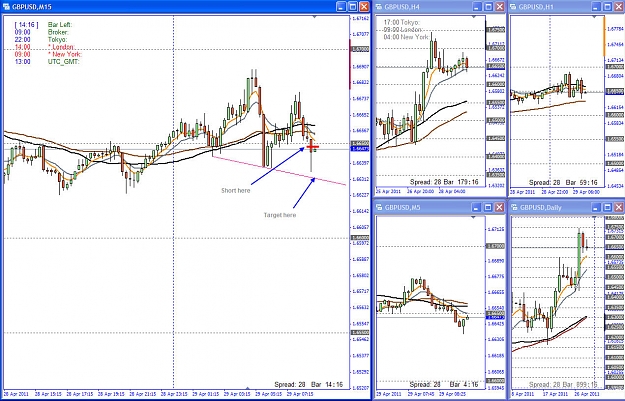Screen dimensions: 625x401
Task: Click '04:00 New York:' label in H4 chart
Action: (406, 37)
